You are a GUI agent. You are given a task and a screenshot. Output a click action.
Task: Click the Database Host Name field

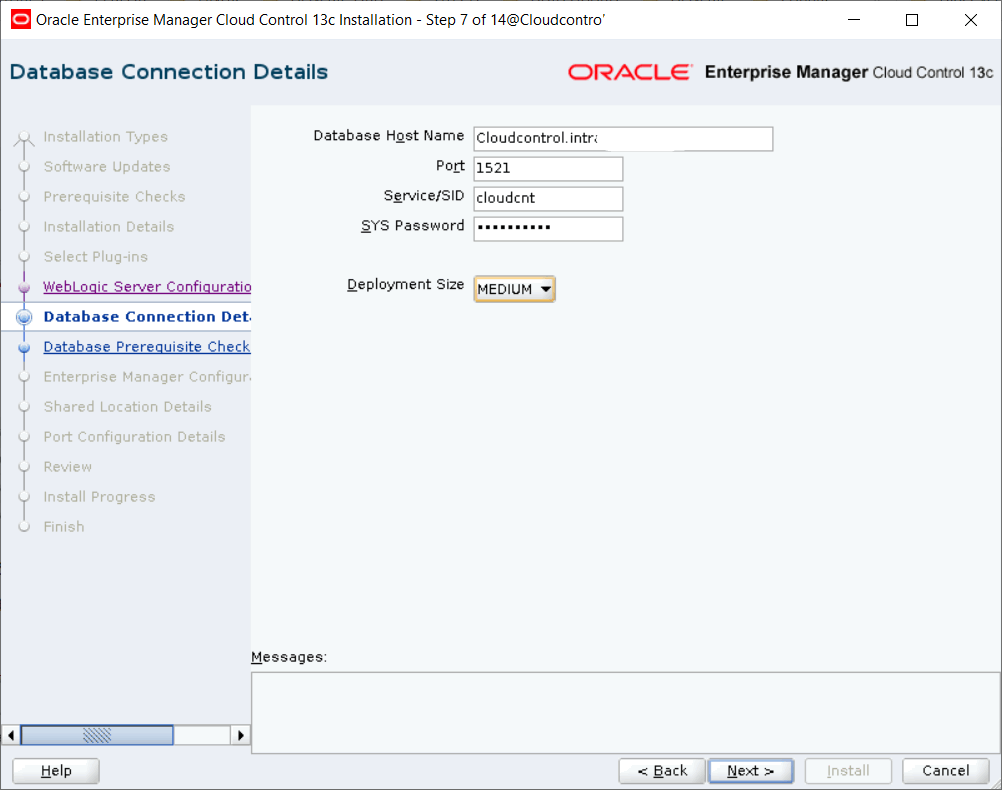pyautogui.click(x=623, y=139)
